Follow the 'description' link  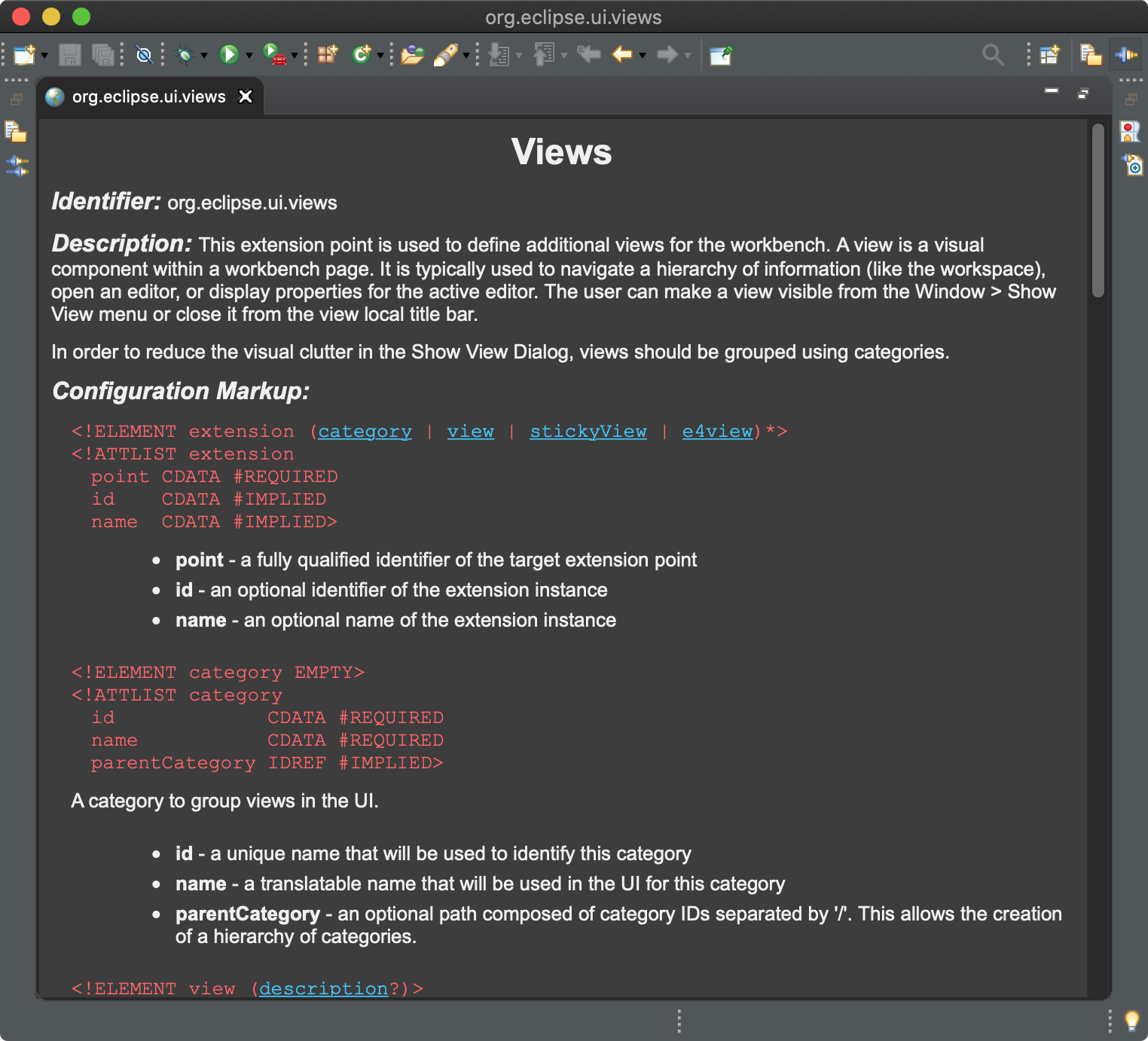pos(324,989)
